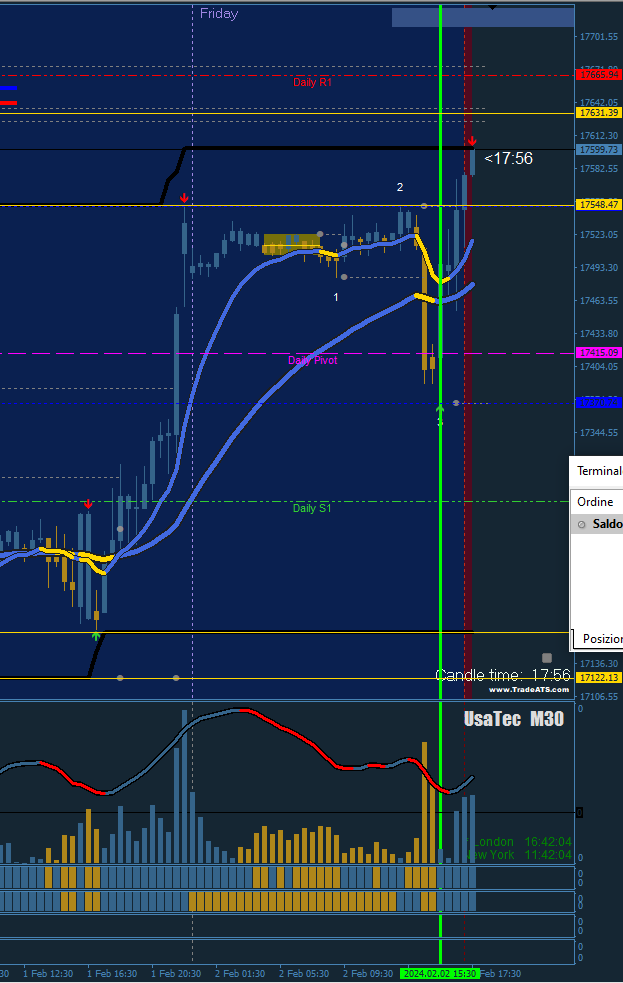Select the yellow rectangle zone on the chart
Image resolution: width=623 pixels, height=983 pixels.
coord(291,244)
